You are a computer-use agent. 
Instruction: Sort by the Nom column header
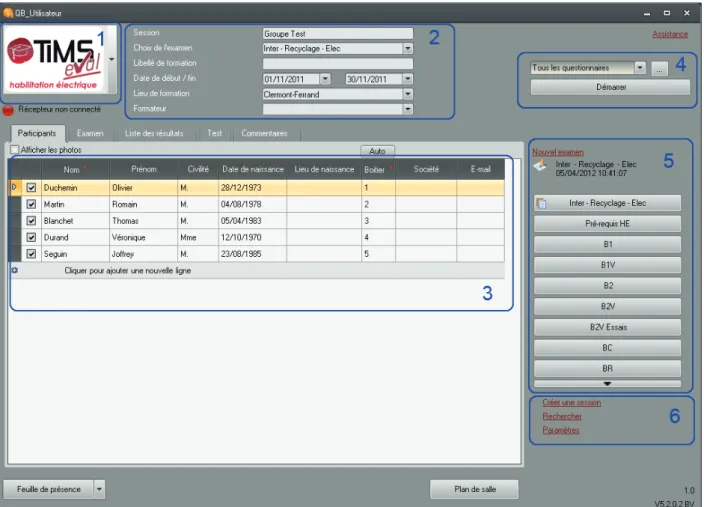coord(75,169)
